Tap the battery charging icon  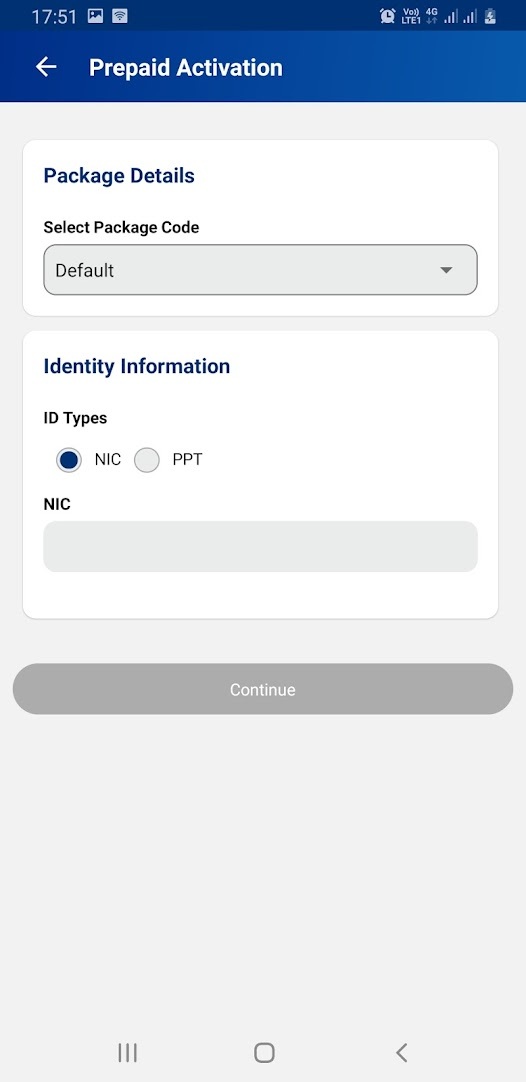click(x=490, y=16)
